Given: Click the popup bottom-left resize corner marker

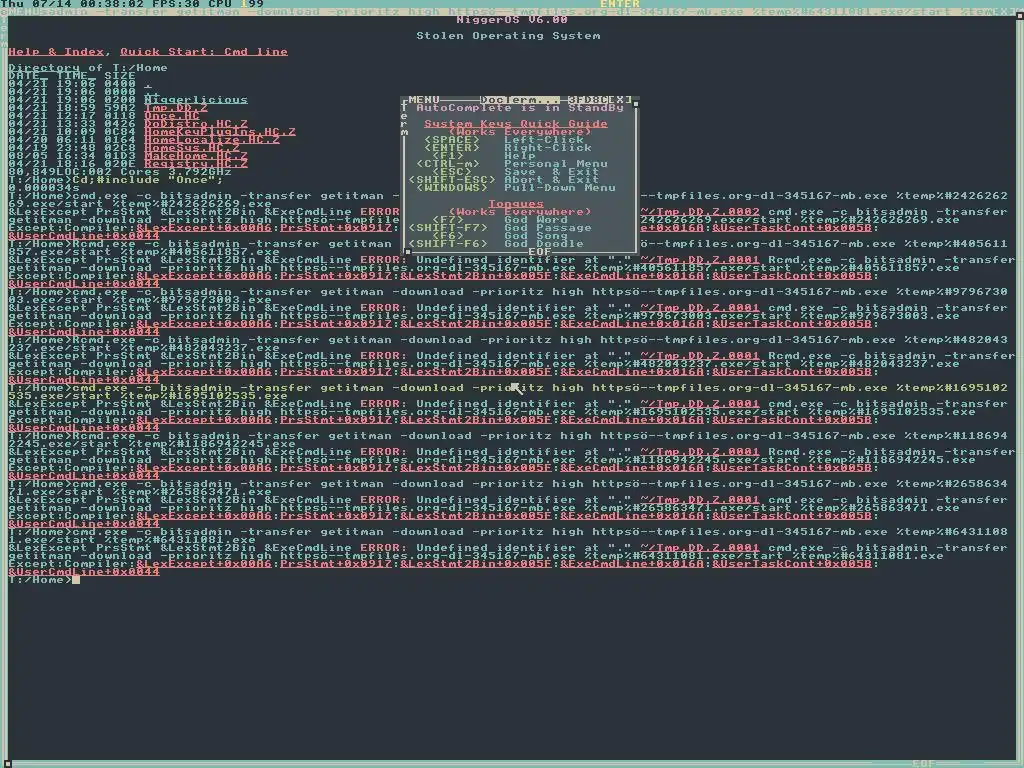Looking at the screenshot, I should coord(408,251).
